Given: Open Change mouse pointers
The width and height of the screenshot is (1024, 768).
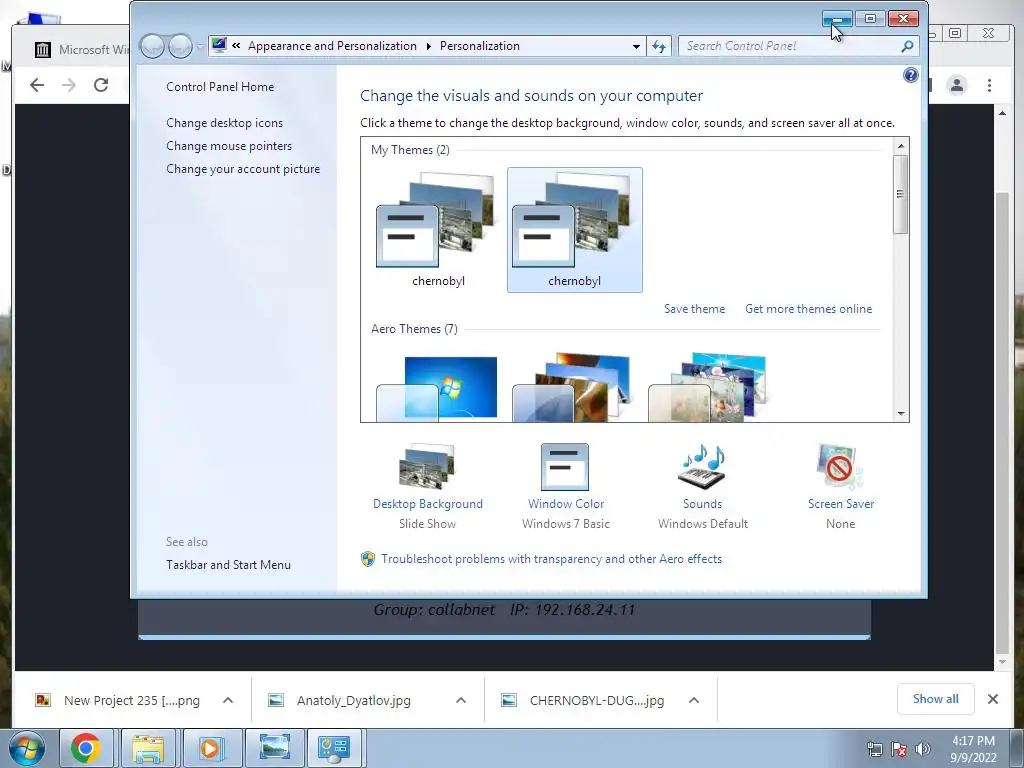Looking at the screenshot, I should click(229, 146).
